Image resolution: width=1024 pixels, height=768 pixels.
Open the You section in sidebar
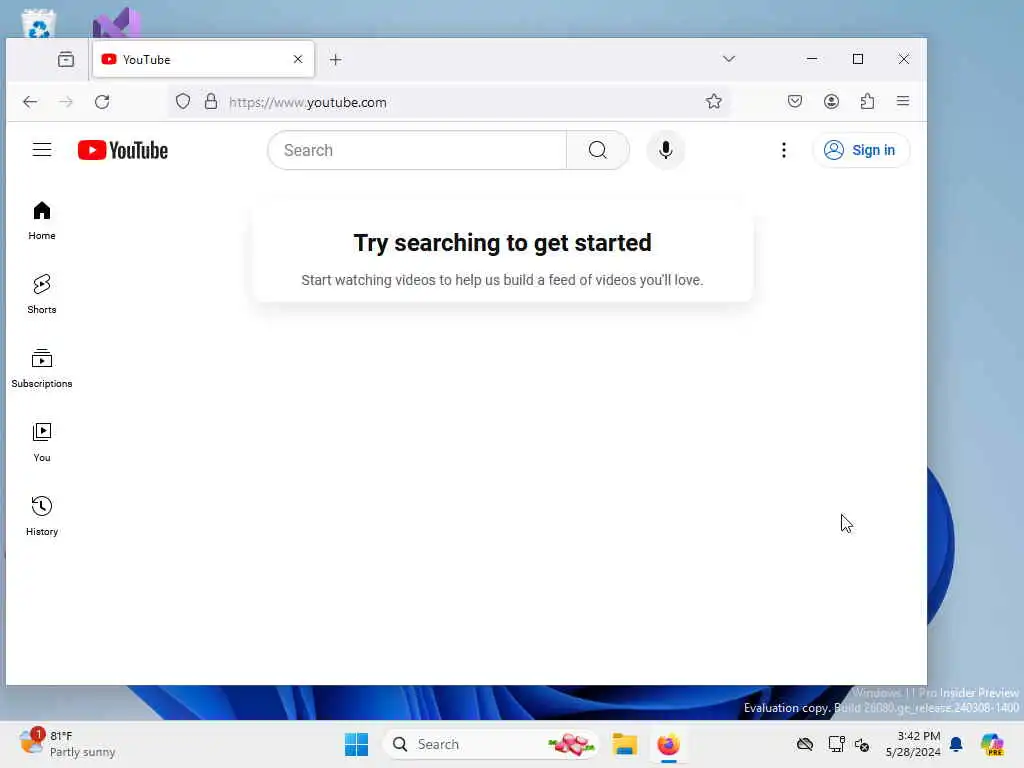click(42, 442)
